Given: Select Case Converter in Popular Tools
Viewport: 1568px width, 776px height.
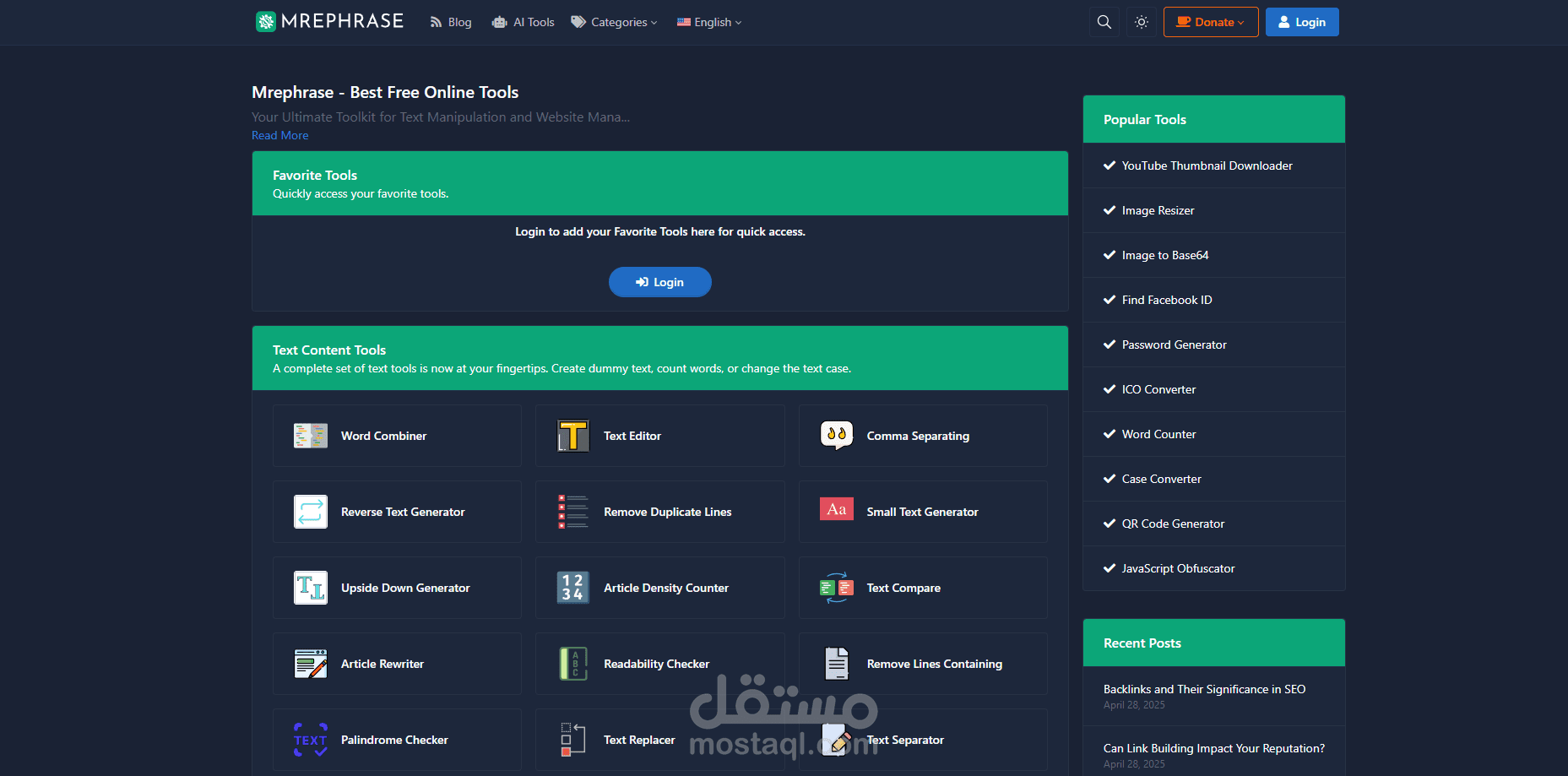Looking at the screenshot, I should tap(1214, 479).
